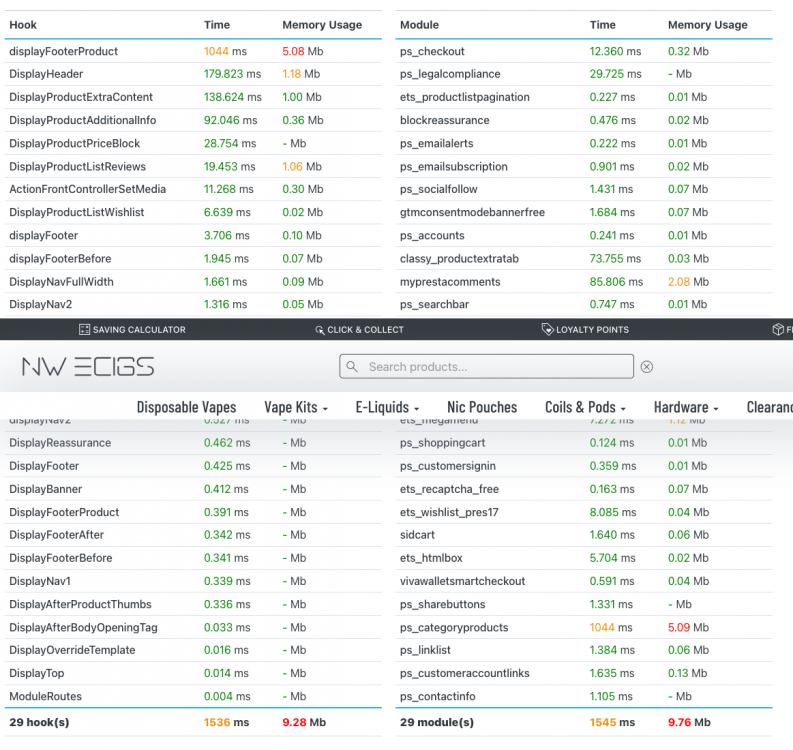This screenshot has height=750, width=793.
Task: Click the loyalty points tag icon
Action: [x=548, y=329]
